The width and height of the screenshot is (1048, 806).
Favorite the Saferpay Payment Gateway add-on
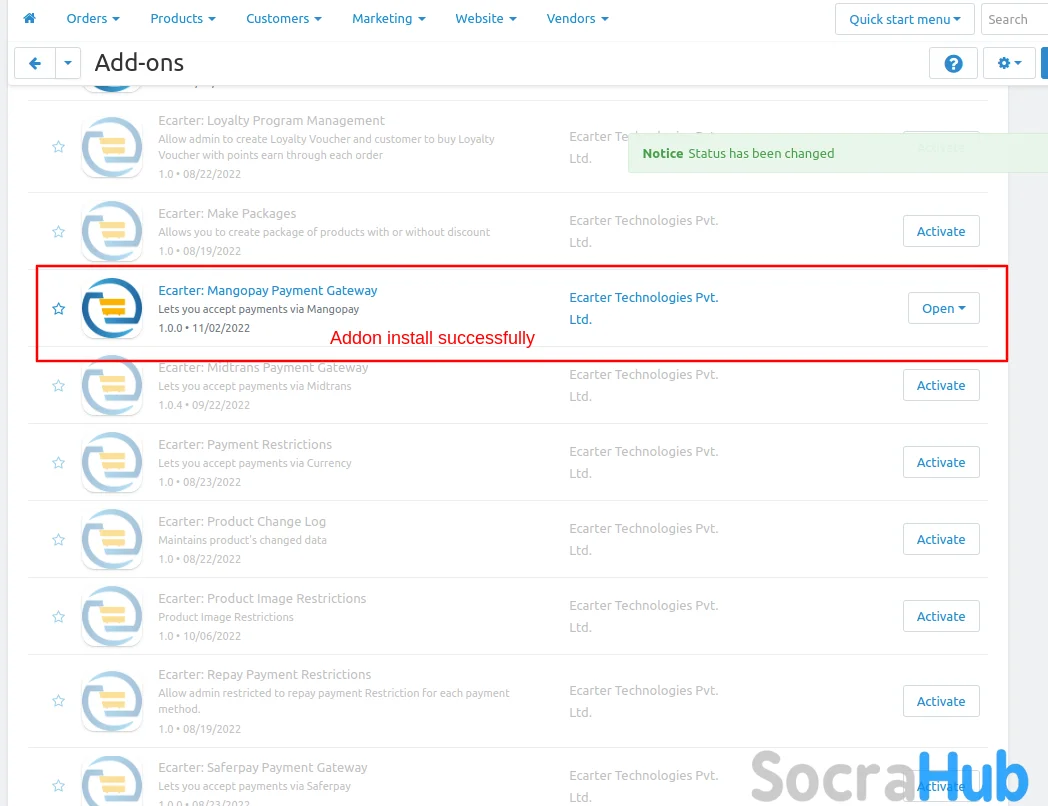tap(59, 786)
